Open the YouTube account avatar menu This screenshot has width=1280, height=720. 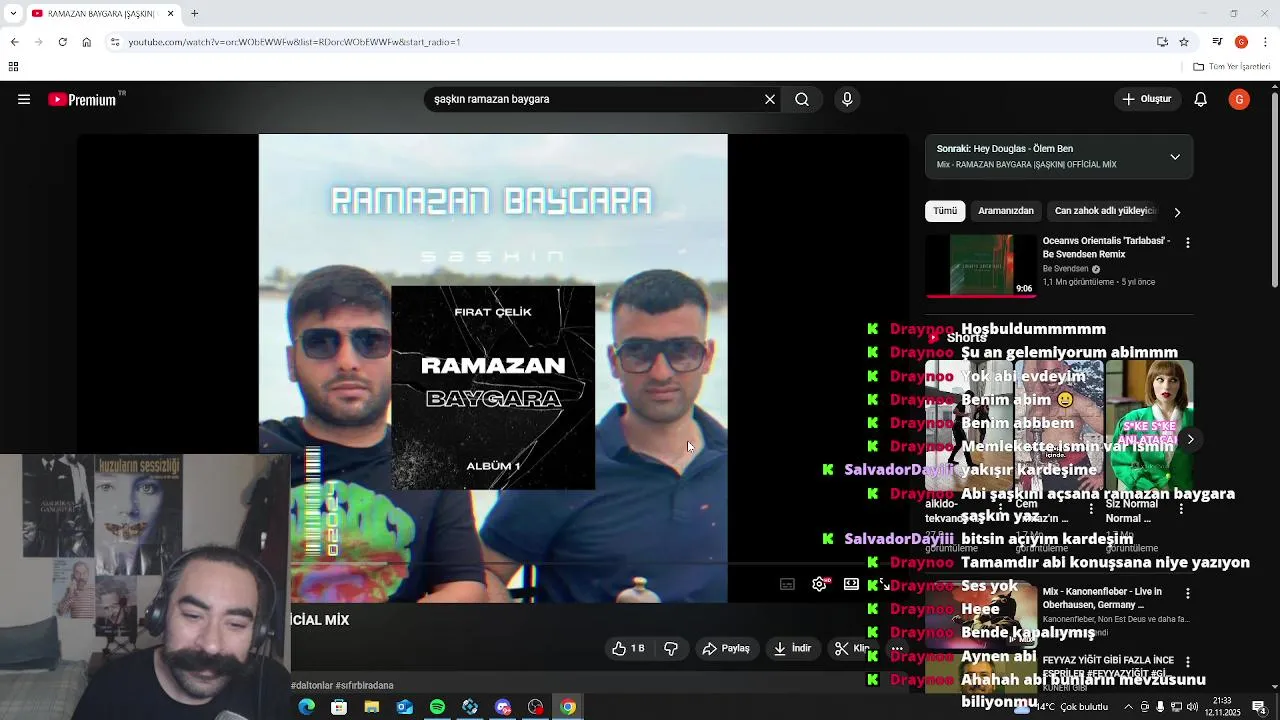1239,99
